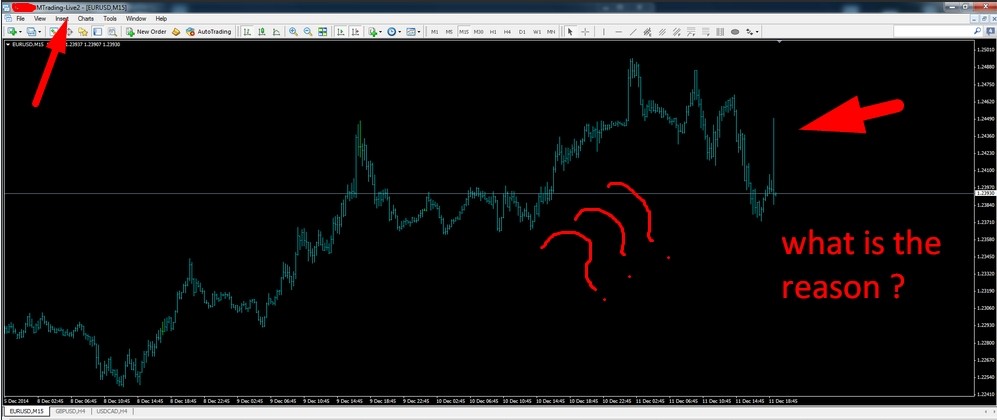
Task: Open the Charts menu
Action: pyautogui.click(x=85, y=19)
